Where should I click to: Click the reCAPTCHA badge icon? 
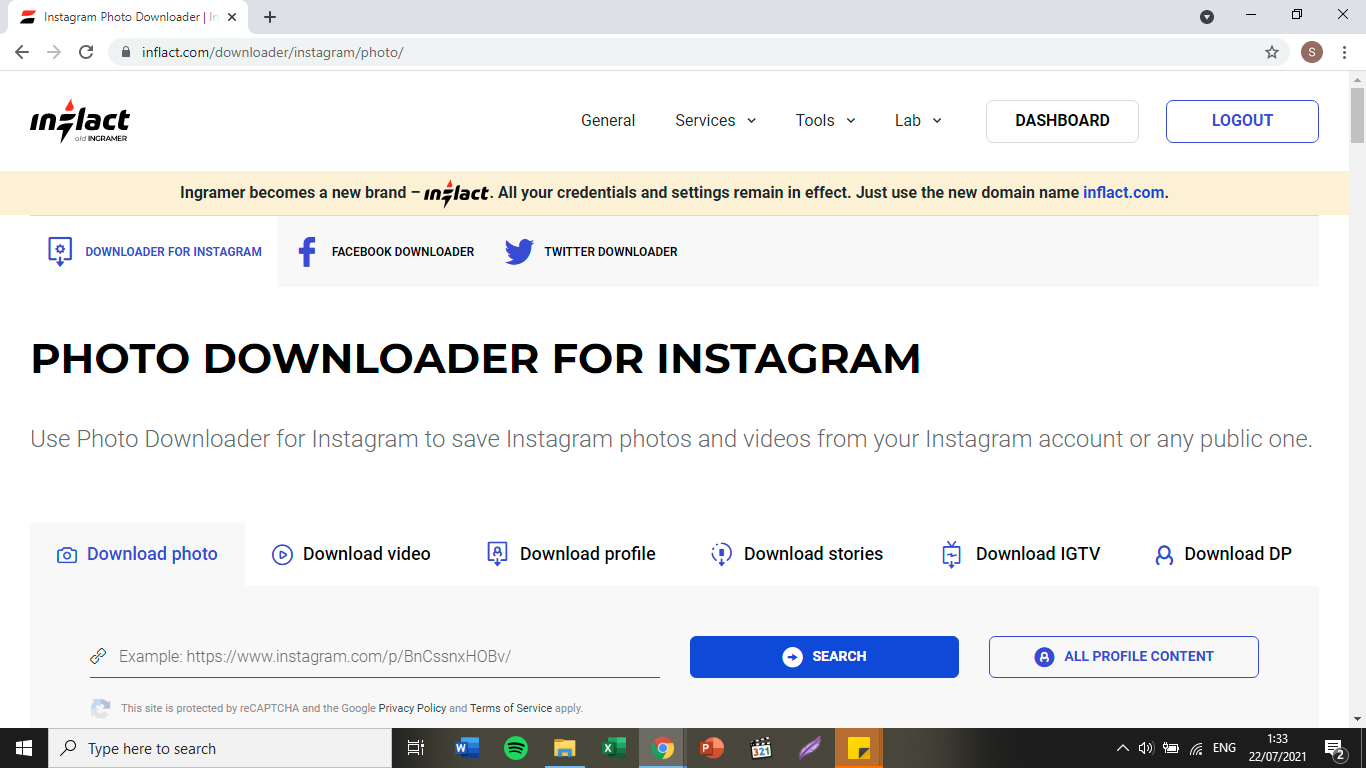tap(101, 708)
